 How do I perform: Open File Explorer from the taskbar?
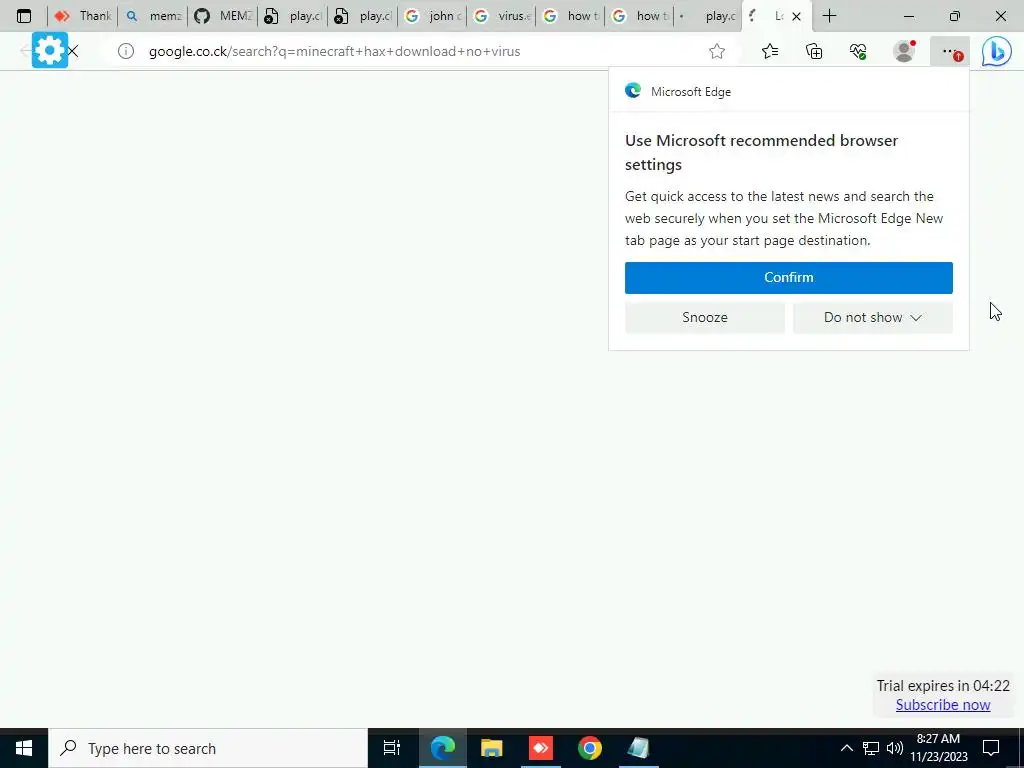click(x=491, y=748)
